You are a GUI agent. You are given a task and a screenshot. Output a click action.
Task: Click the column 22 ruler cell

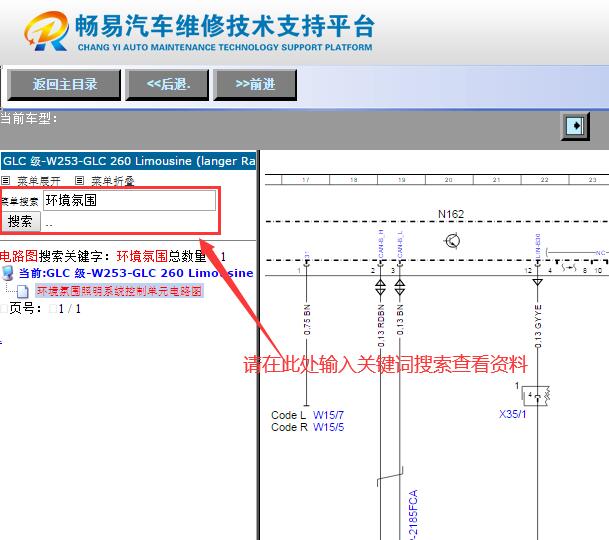(545, 180)
